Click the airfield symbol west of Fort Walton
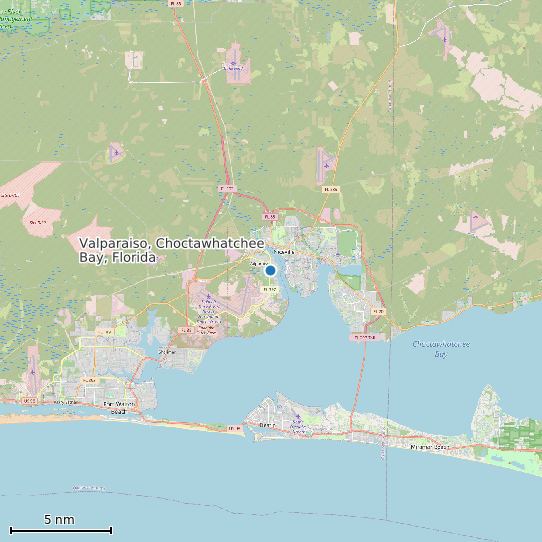The height and width of the screenshot is (542, 542). [x=32, y=372]
